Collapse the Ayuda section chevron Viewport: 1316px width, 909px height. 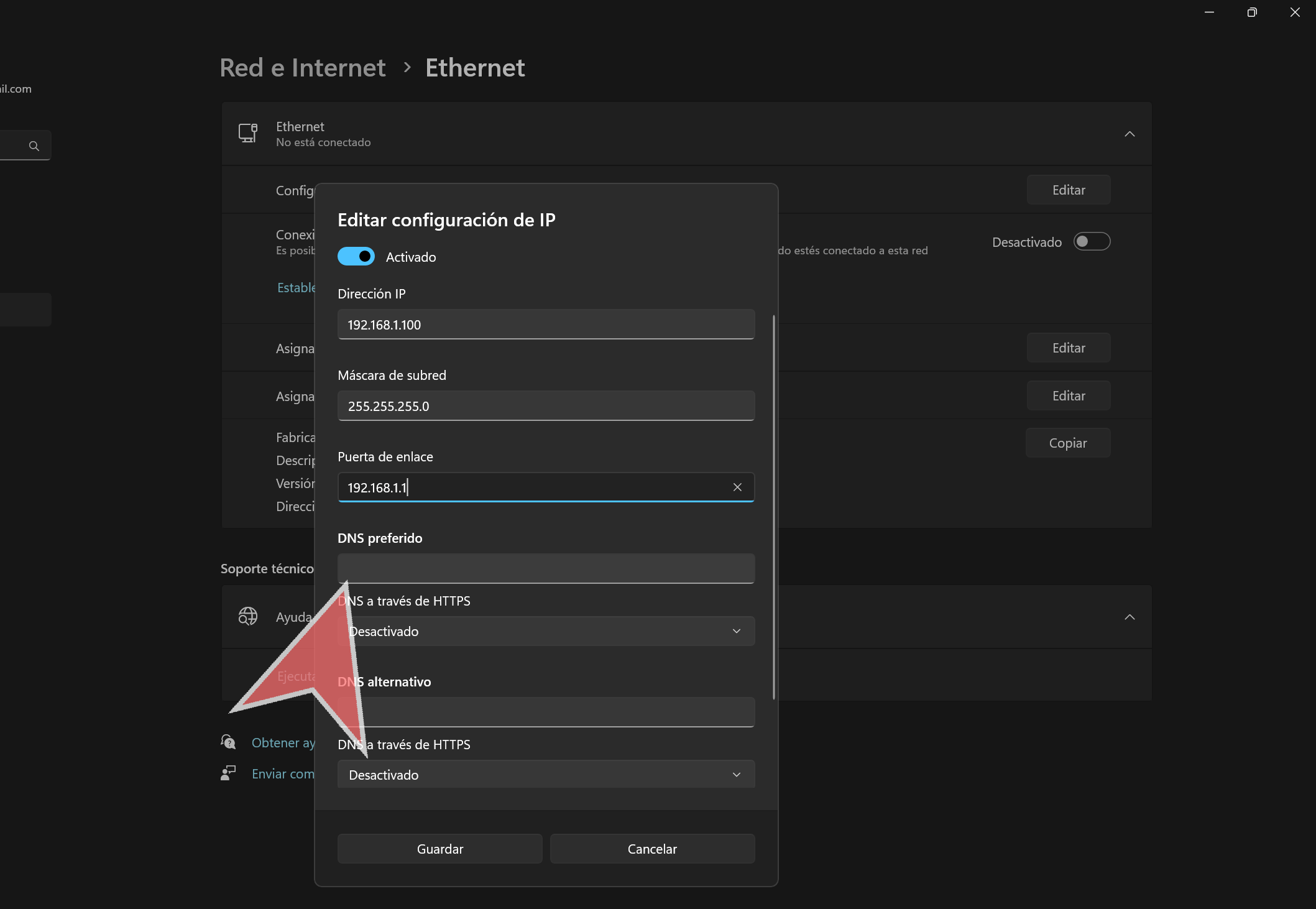click(1130, 617)
